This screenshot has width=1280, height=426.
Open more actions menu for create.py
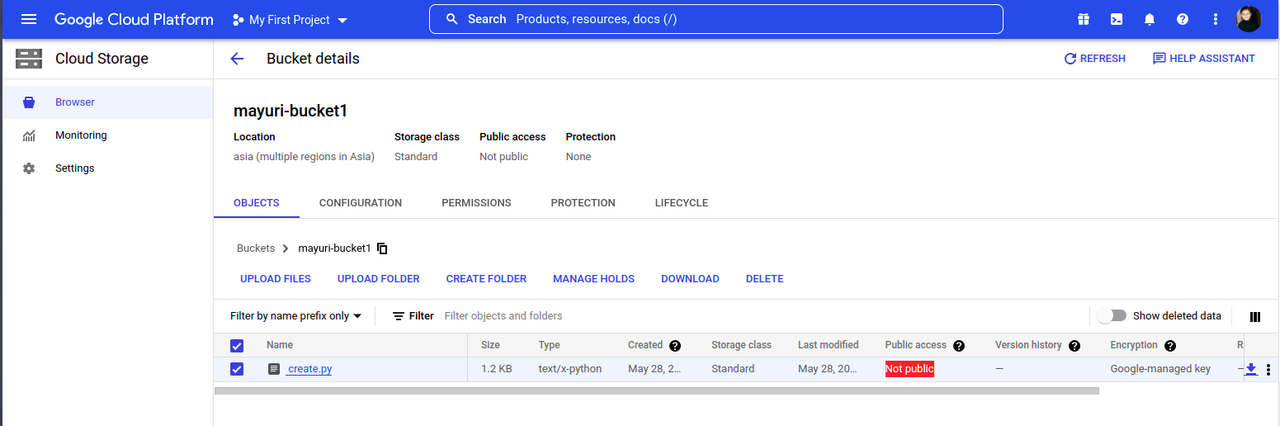[1268, 370]
